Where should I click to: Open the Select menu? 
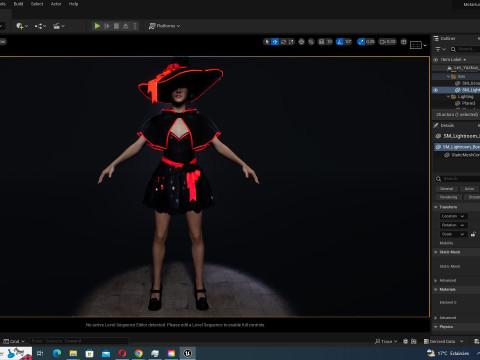(37, 4)
